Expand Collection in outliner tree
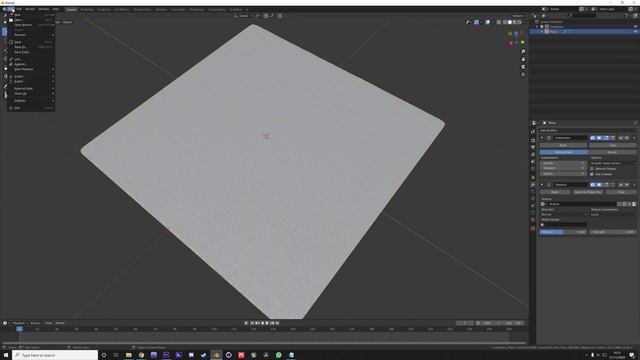Screen dimensions: 640x360 (x=537, y=27)
